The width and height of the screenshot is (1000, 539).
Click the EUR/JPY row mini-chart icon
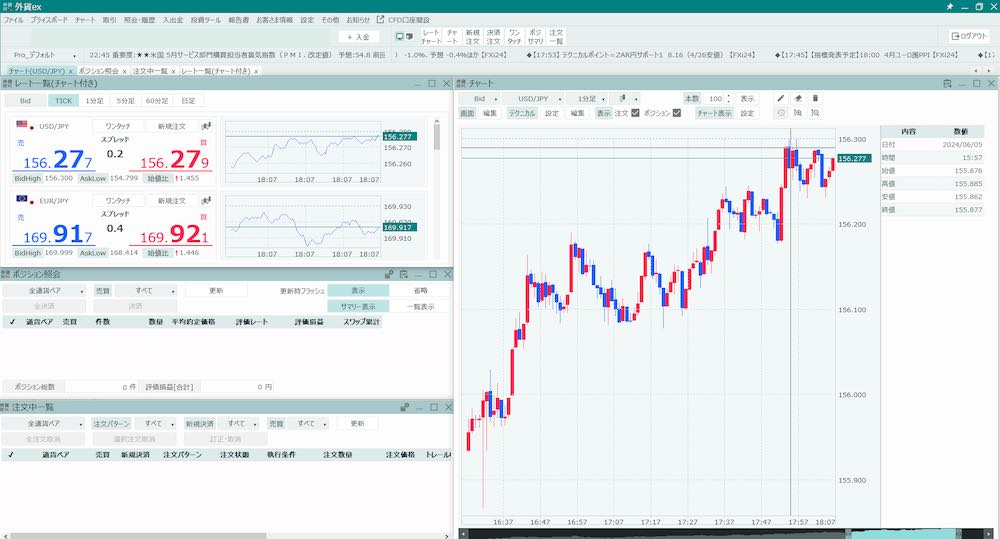click(x=206, y=201)
